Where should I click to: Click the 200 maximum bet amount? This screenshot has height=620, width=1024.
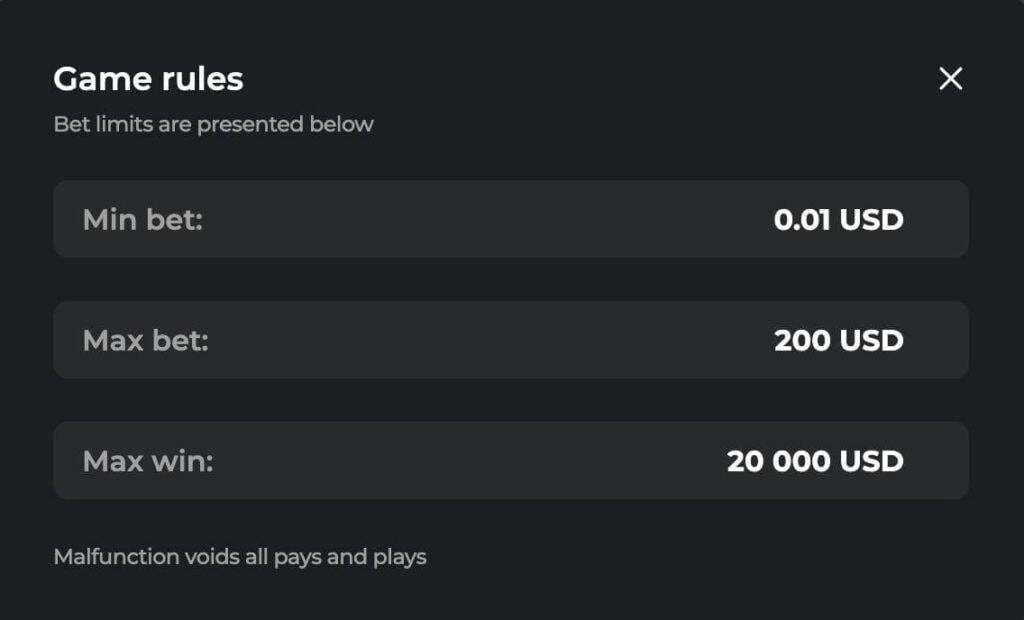[802, 340]
